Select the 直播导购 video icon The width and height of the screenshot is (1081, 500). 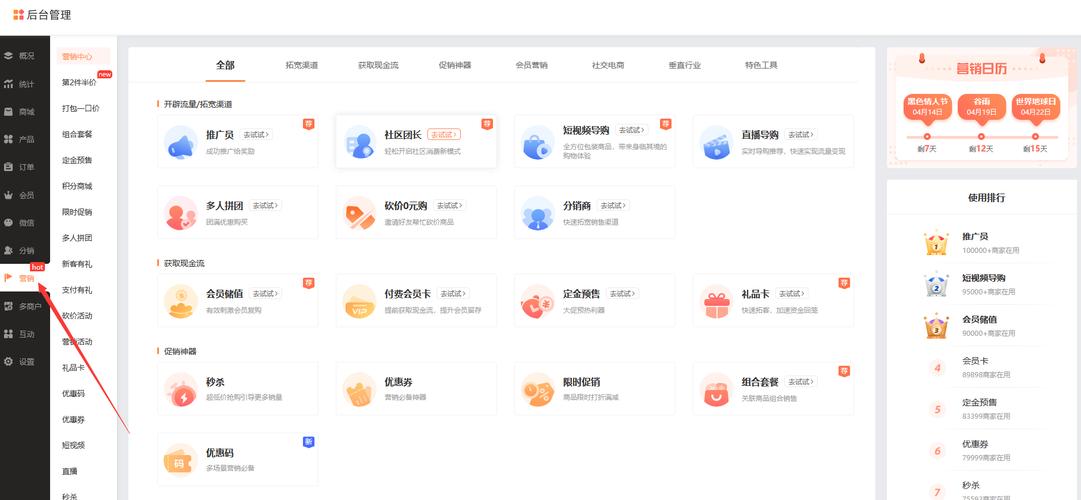[716, 143]
